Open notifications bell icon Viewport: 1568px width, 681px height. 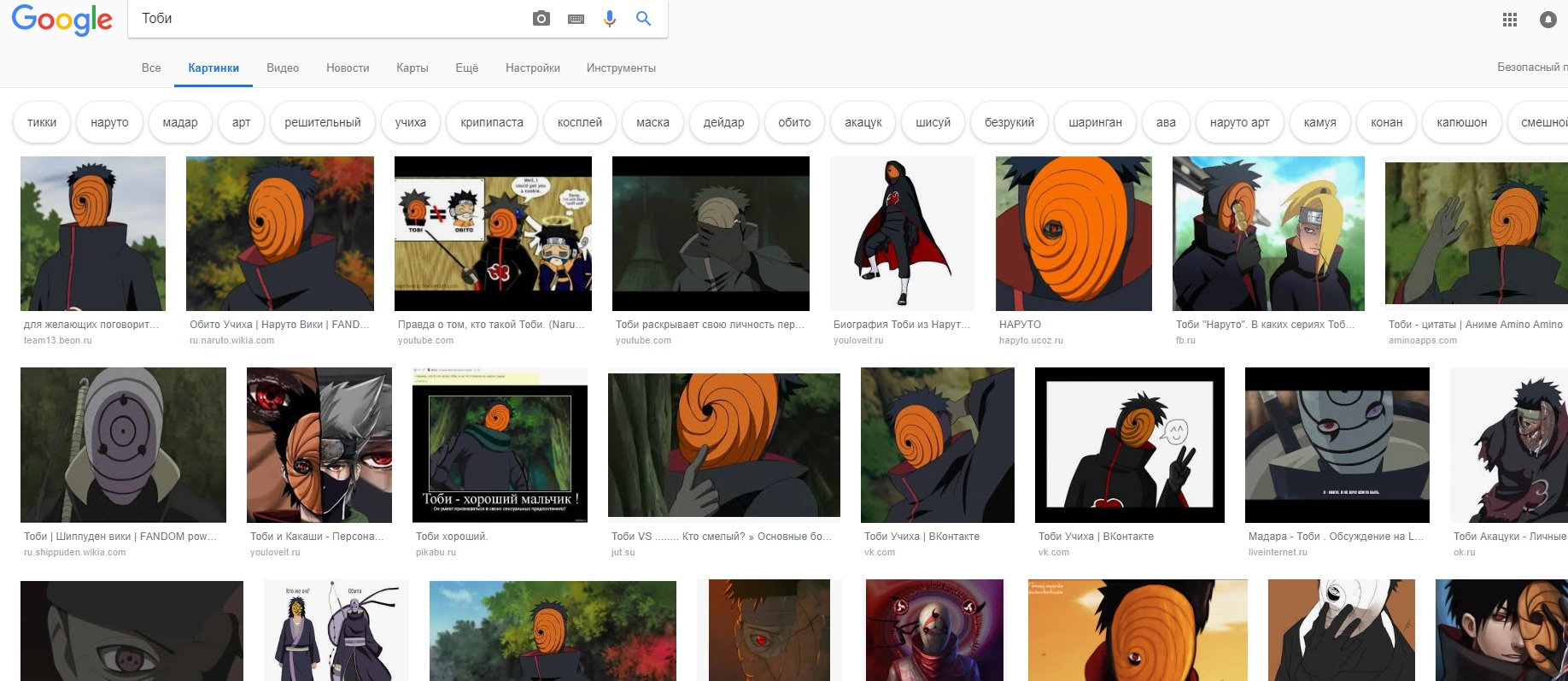click(x=1548, y=20)
